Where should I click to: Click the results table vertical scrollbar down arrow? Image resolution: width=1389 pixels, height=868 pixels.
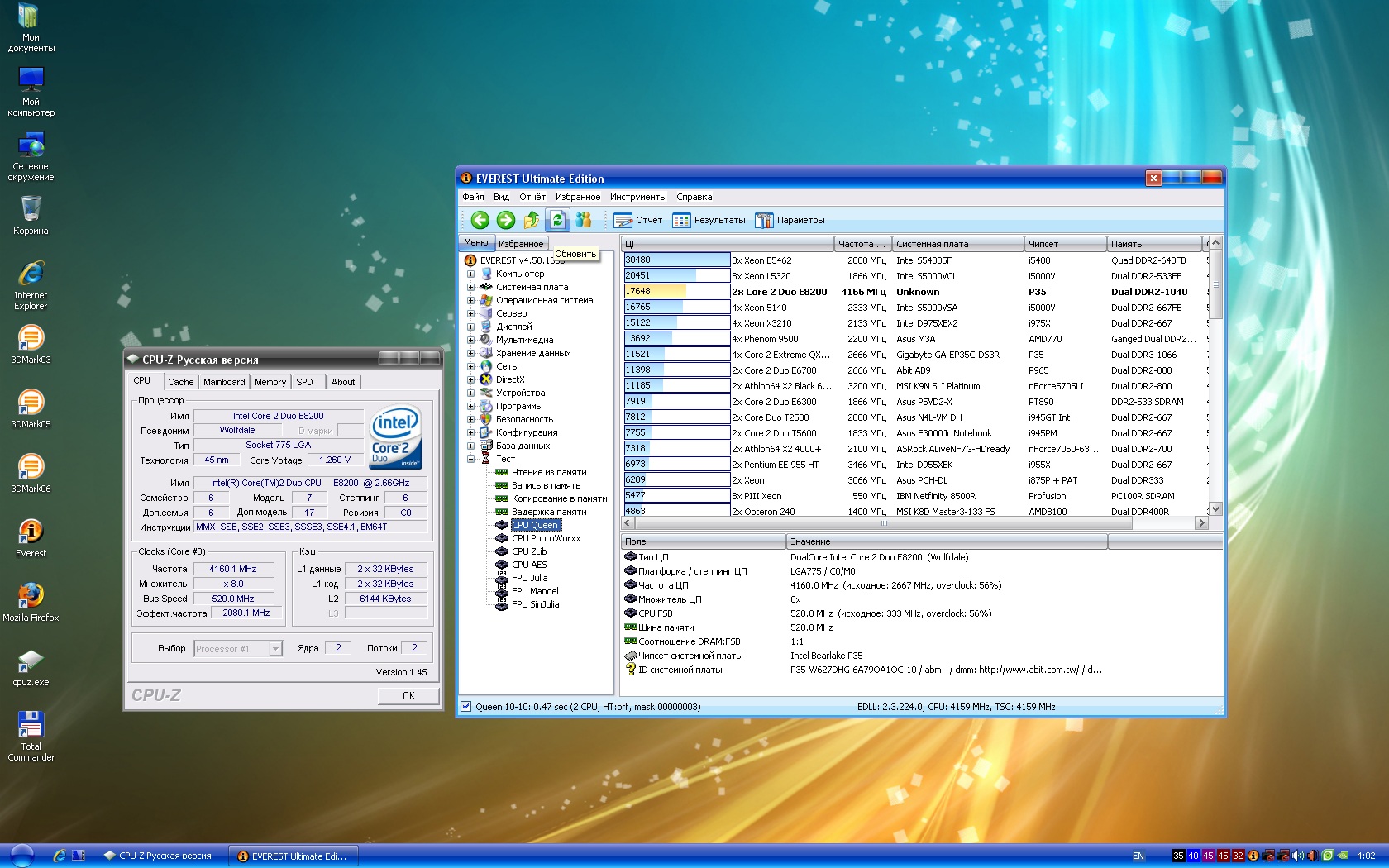[x=1215, y=509]
